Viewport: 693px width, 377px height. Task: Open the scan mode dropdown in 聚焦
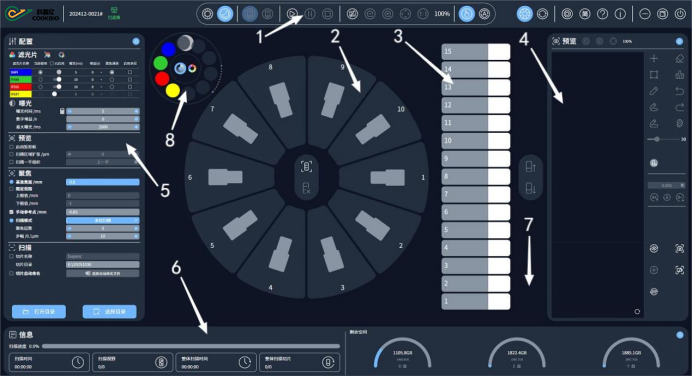tap(103, 220)
